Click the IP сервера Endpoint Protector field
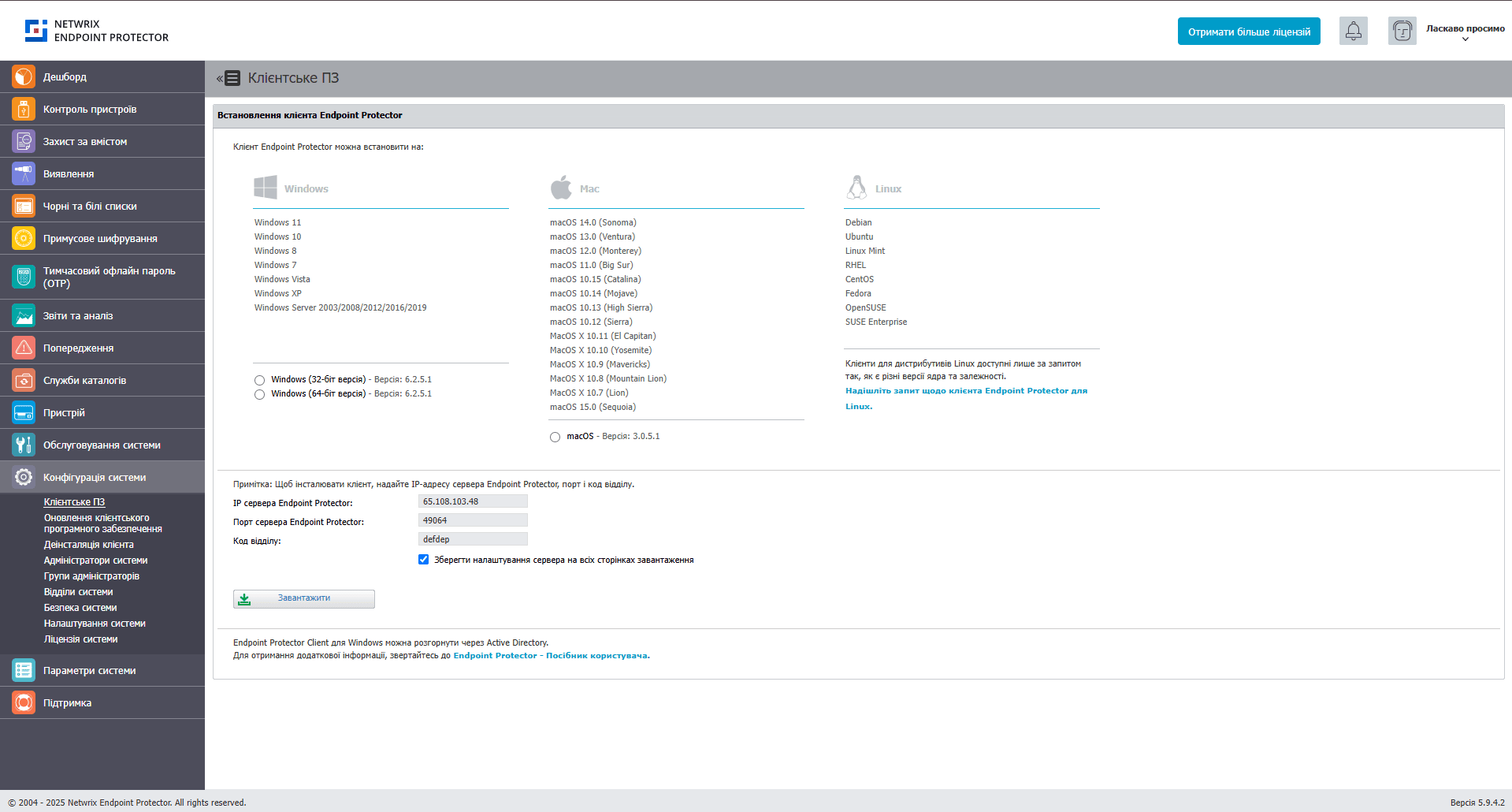 click(x=472, y=501)
